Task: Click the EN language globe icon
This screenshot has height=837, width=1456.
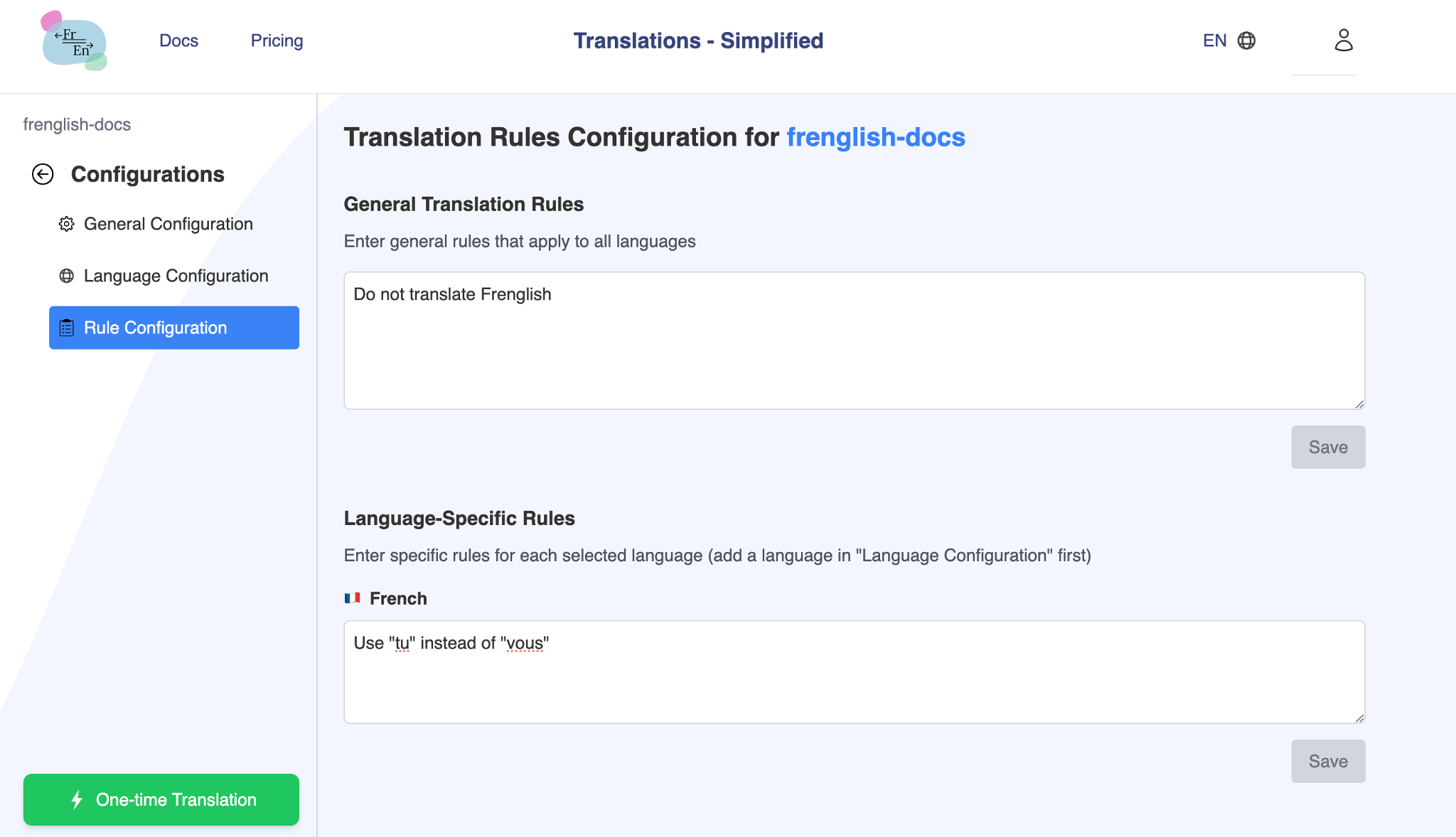Action: (x=1246, y=39)
